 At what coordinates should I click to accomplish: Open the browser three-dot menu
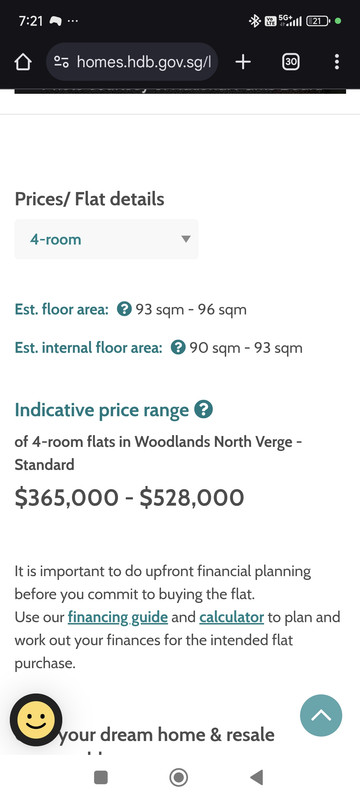[x=337, y=62]
